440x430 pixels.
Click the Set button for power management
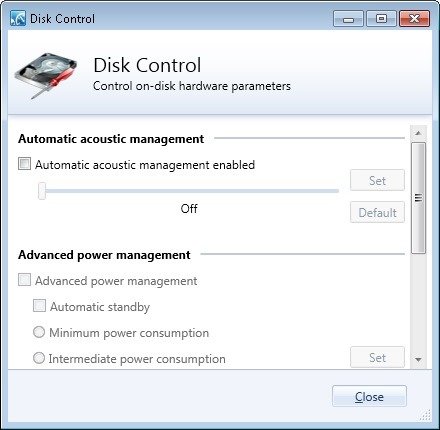point(377,357)
